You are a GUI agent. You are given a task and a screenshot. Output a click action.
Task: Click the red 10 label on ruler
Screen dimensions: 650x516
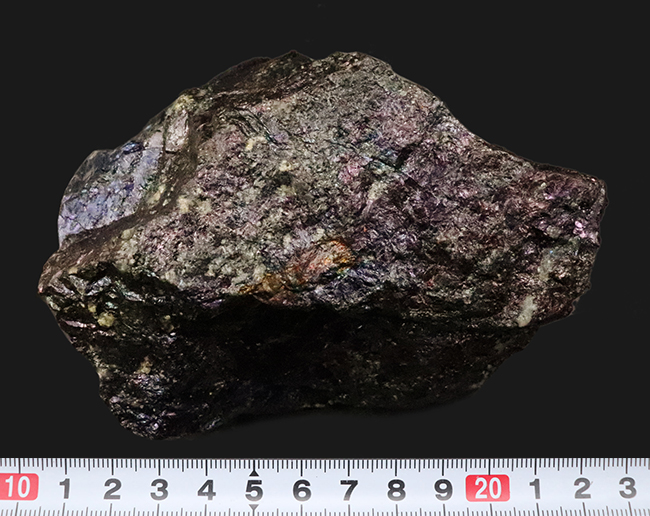coord(18,488)
